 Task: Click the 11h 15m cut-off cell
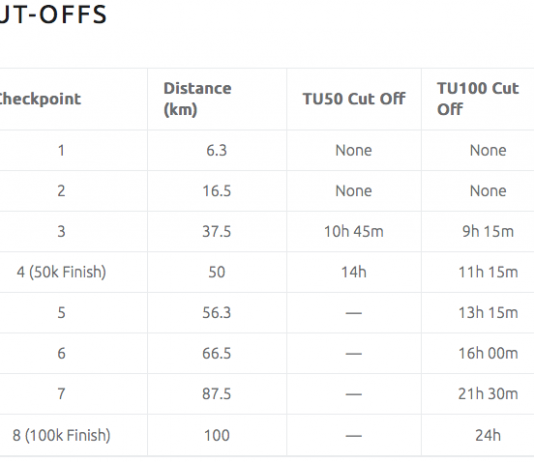pyautogui.click(x=488, y=272)
